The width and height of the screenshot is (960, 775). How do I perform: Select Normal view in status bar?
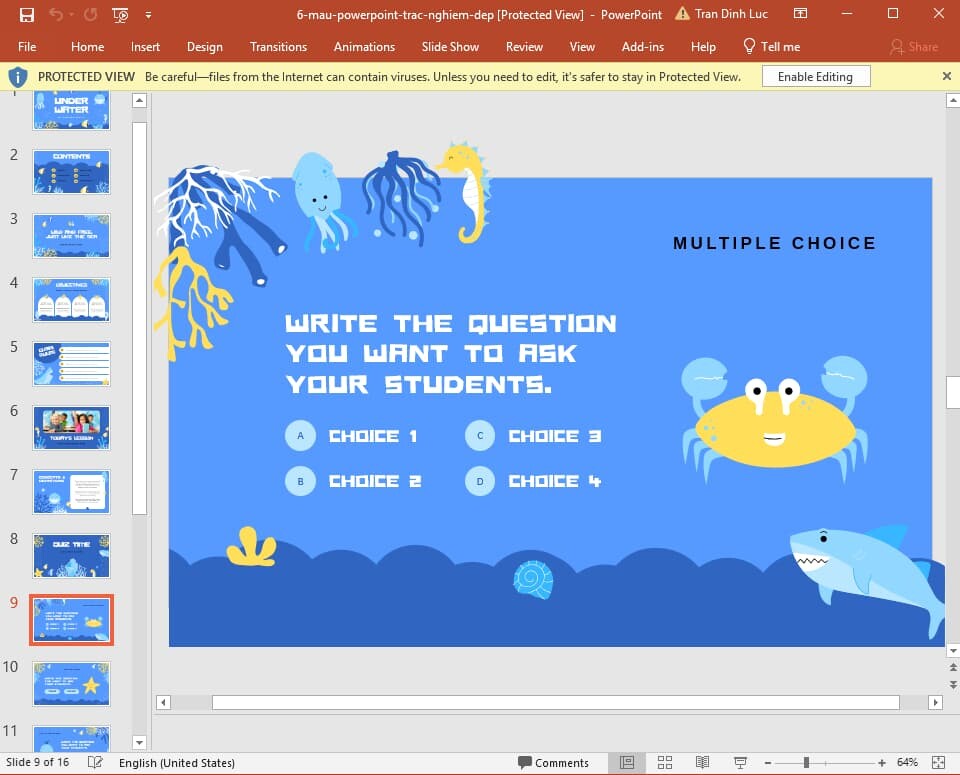(627, 763)
